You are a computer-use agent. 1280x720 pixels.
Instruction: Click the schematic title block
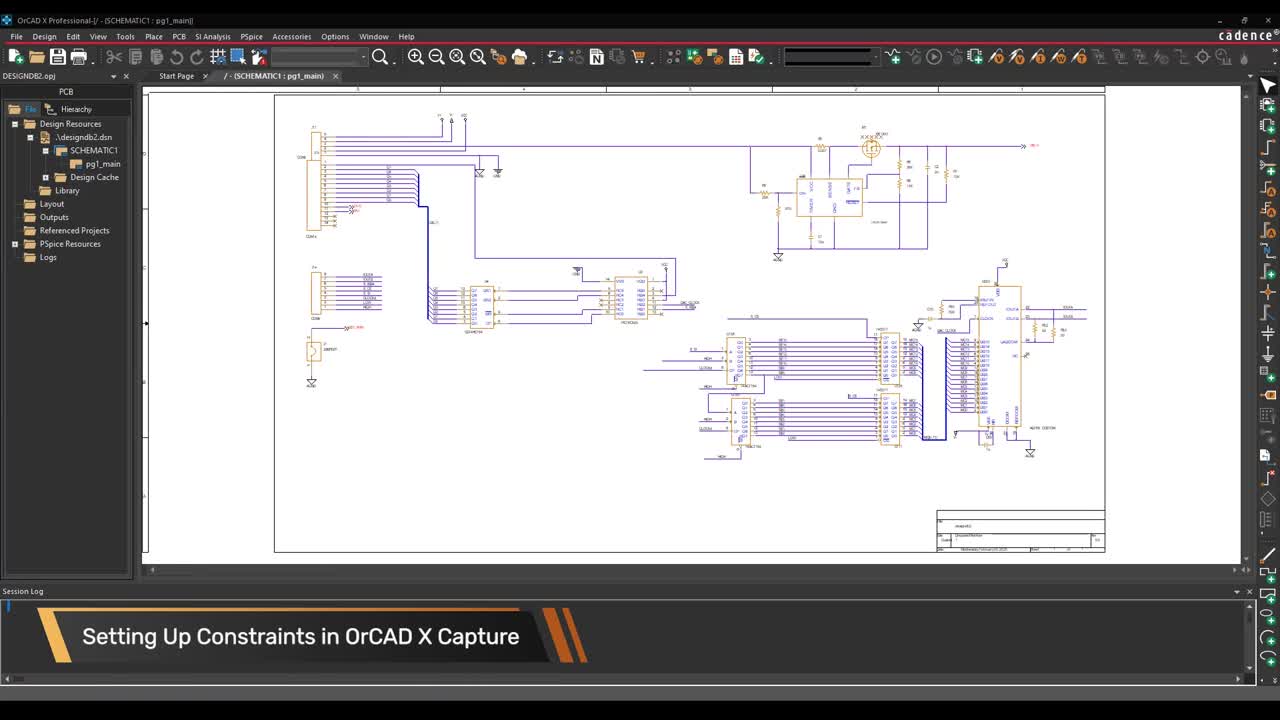(x=1020, y=531)
